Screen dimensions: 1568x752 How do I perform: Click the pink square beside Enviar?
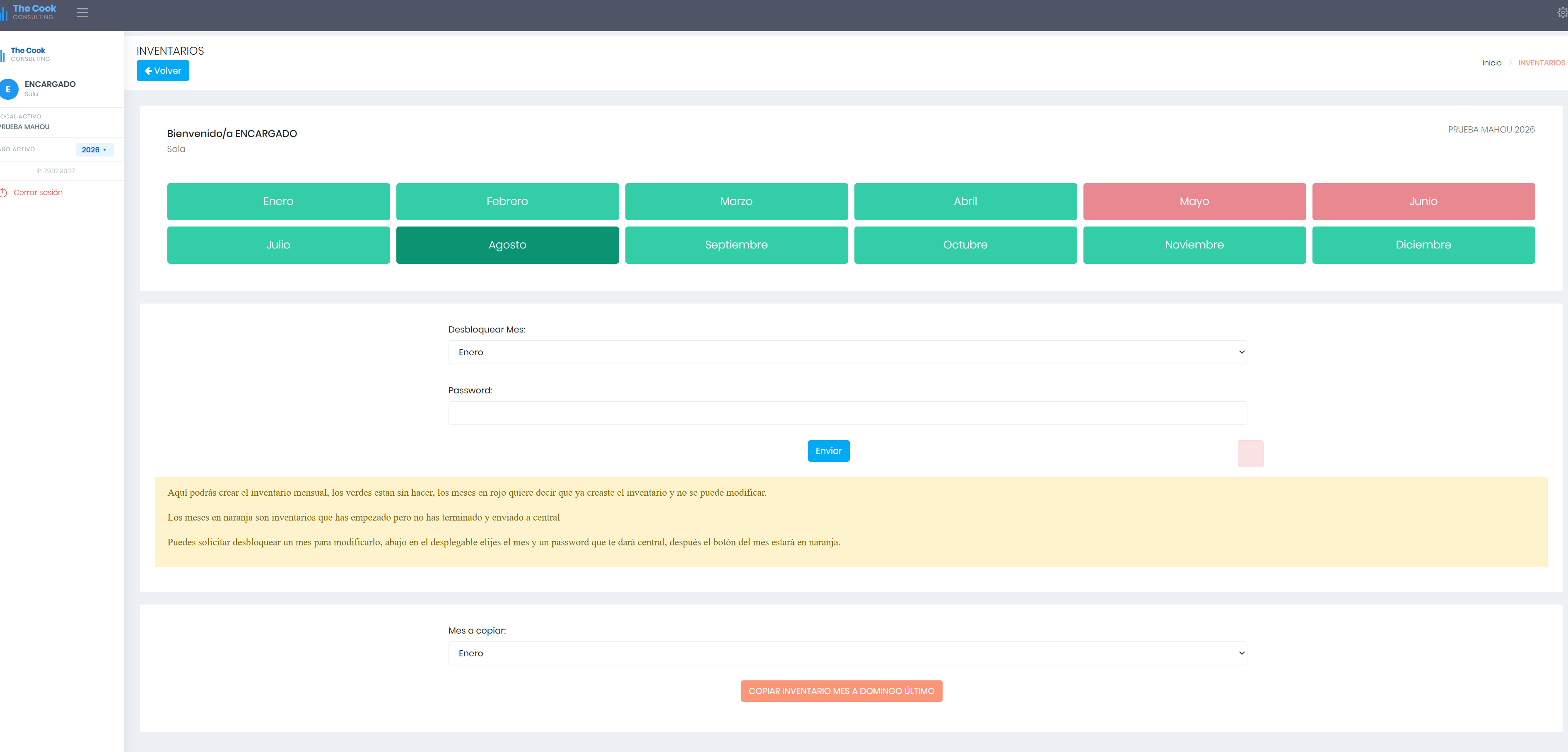pyautogui.click(x=1250, y=454)
